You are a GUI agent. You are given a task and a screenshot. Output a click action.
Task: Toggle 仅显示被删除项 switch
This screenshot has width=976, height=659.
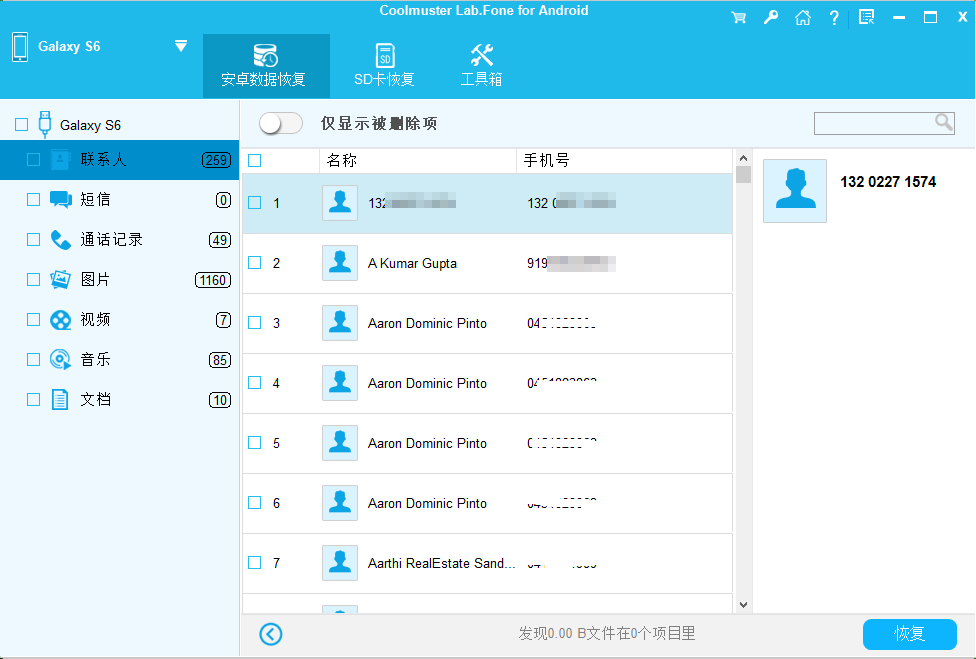[281, 123]
